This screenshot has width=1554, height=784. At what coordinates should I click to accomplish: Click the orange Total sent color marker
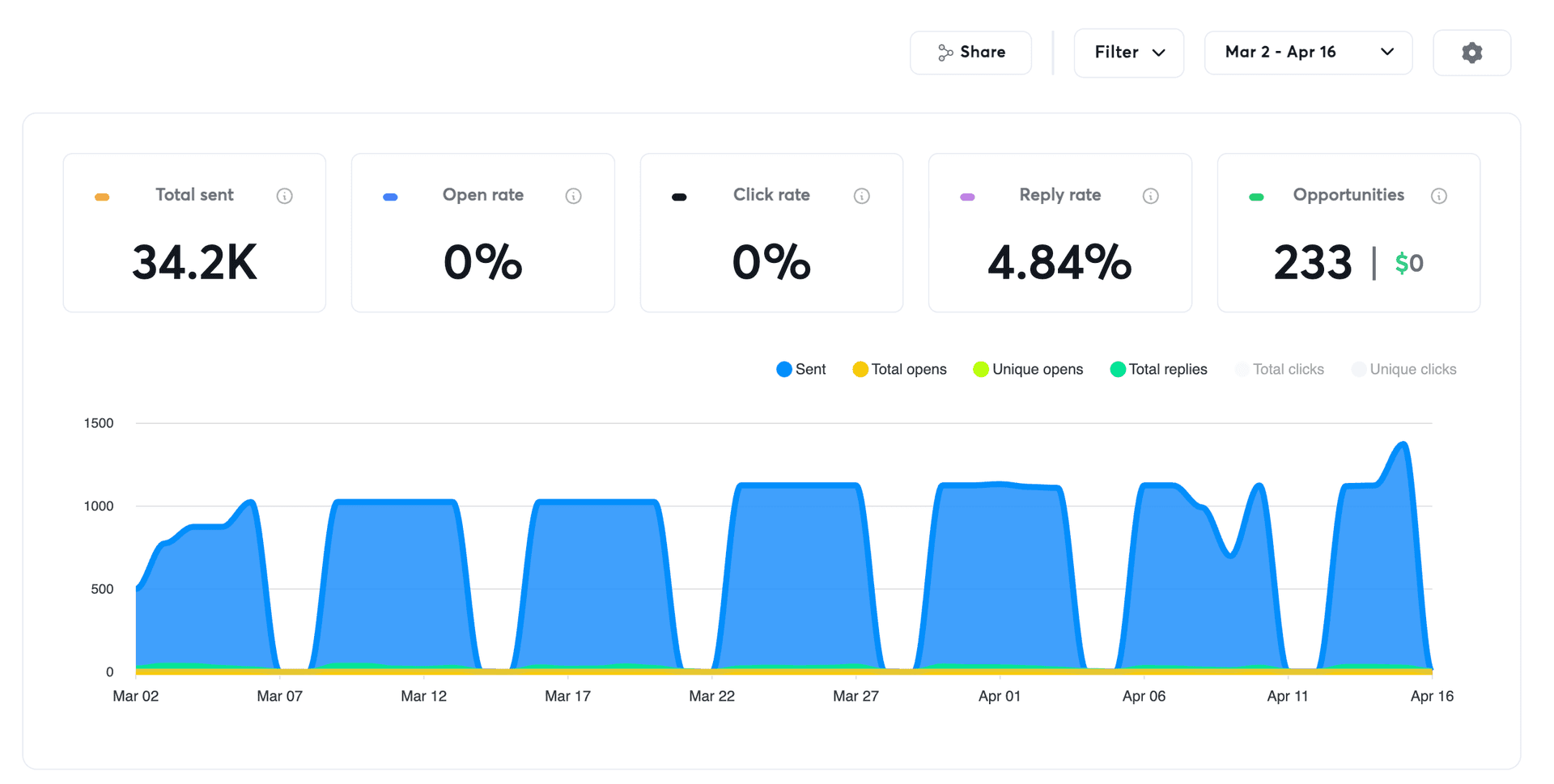[x=102, y=197]
